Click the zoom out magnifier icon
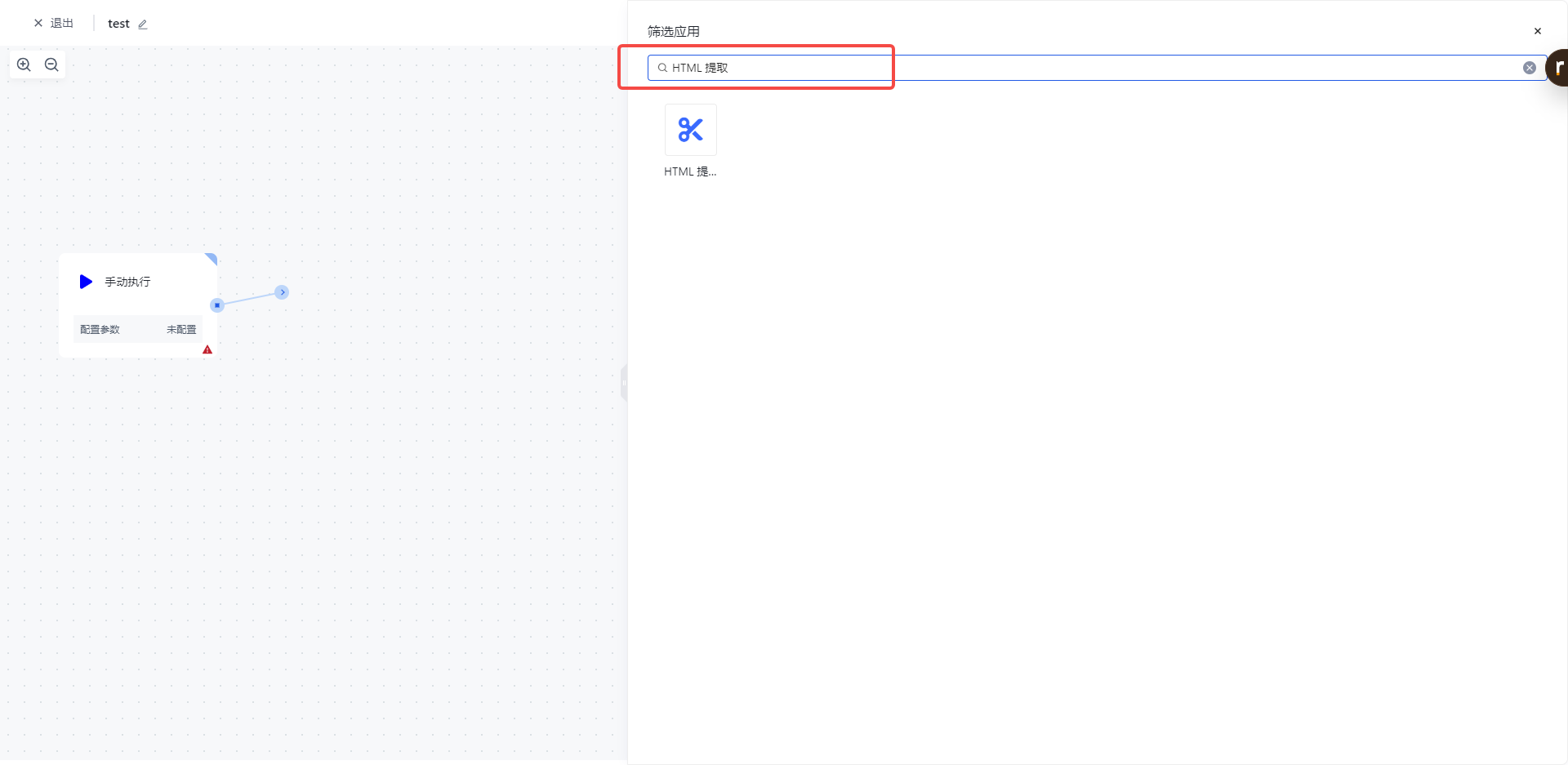1568x765 pixels. 51,65
